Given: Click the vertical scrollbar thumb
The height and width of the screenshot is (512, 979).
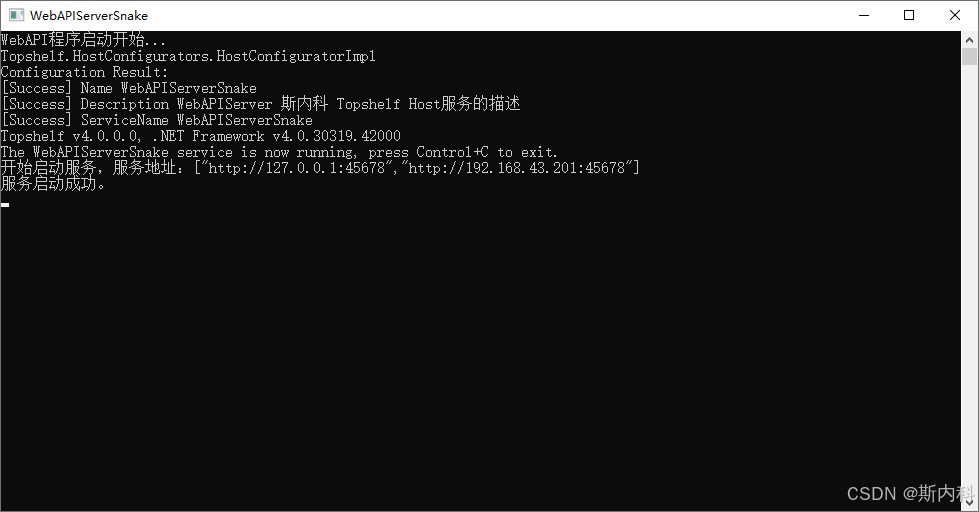Looking at the screenshot, I should point(969,57).
